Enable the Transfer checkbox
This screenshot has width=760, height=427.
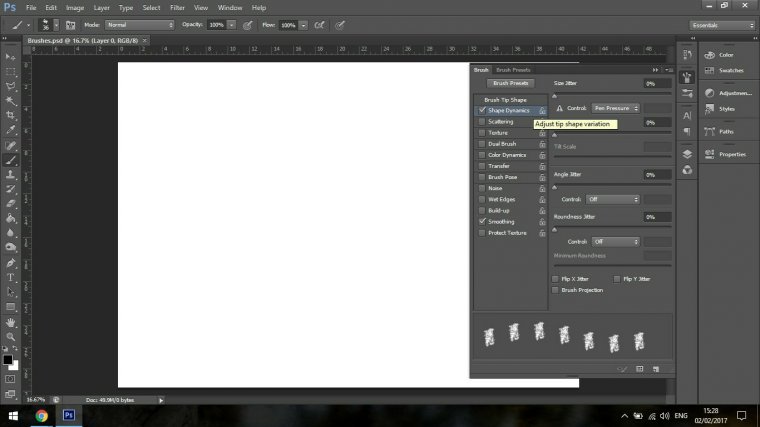point(482,166)
